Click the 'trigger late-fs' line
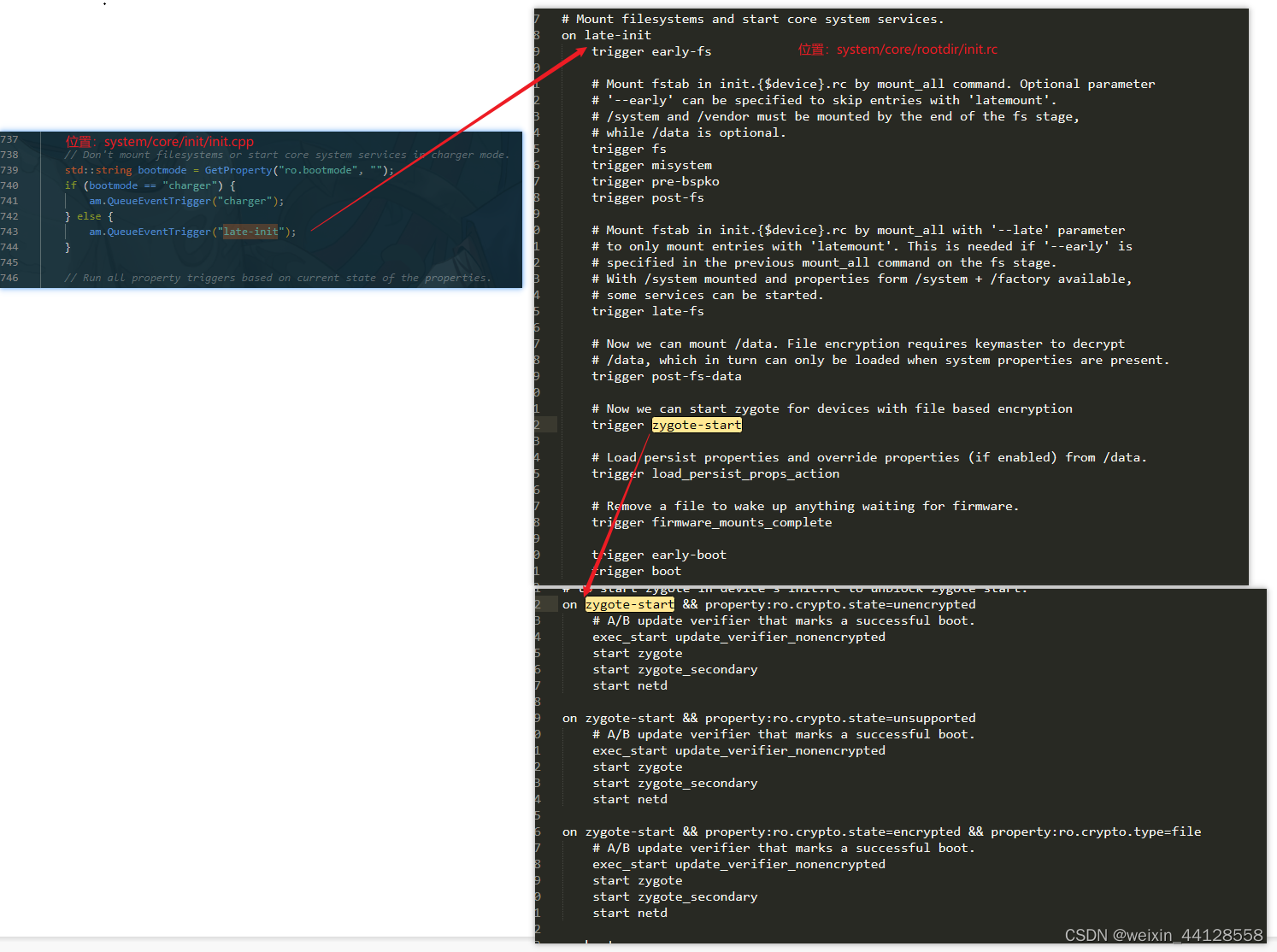The height and width of the screenshot is (952, 1277). pos(648,311)
